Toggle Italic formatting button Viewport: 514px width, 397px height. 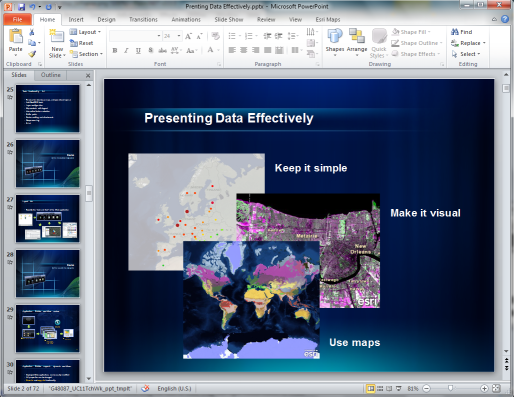126,51
